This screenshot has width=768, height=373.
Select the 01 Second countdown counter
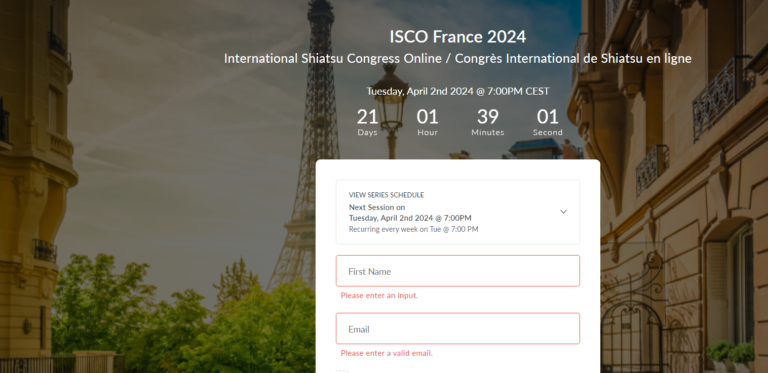tap(548, 122)
